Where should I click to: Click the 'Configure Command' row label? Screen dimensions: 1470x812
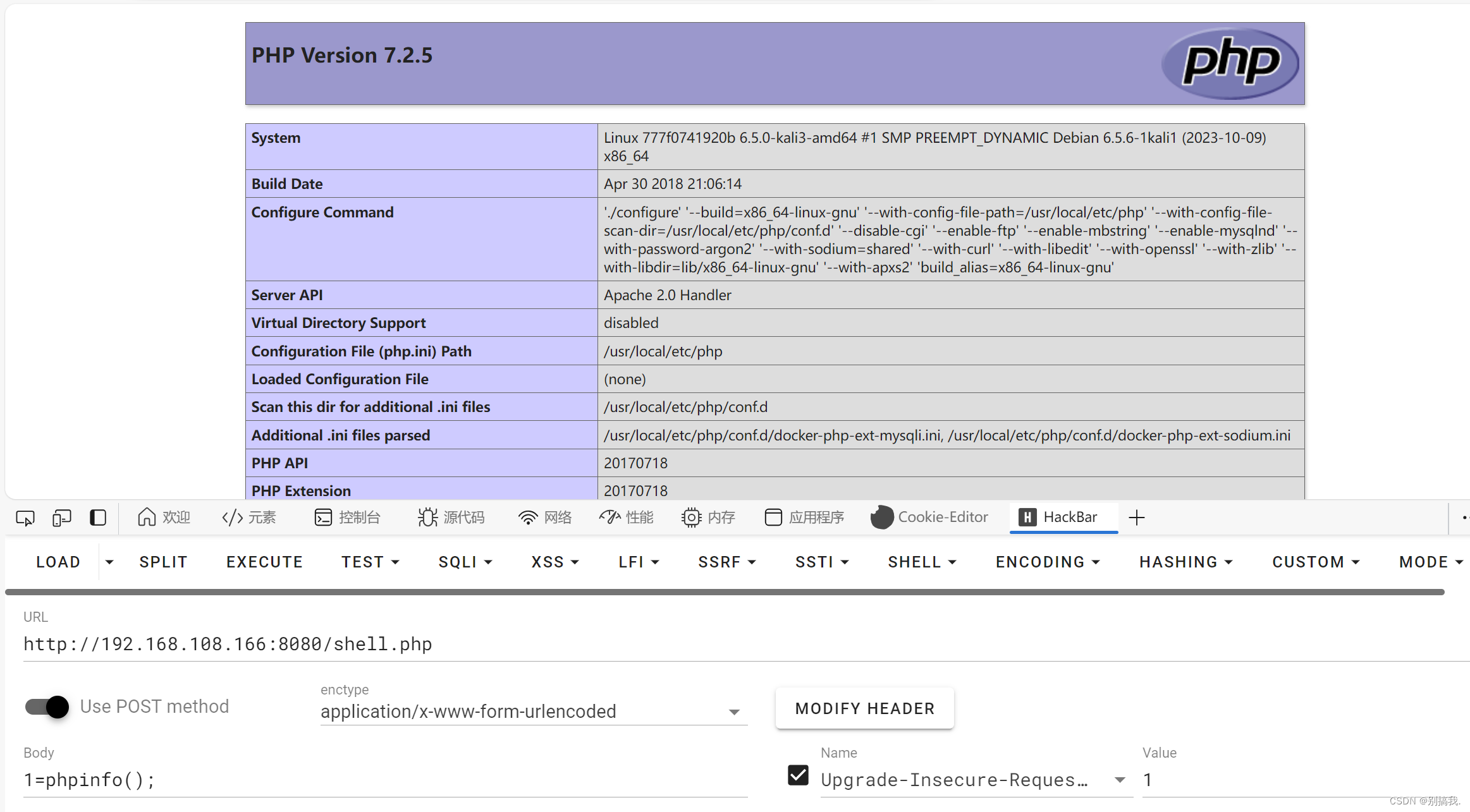[322, 212]
